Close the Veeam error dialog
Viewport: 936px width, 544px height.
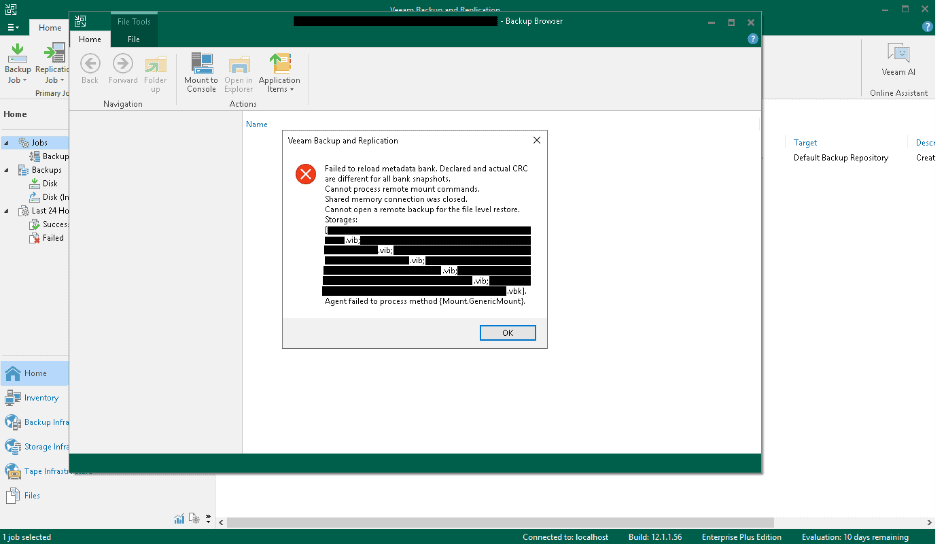coord(536,140)
